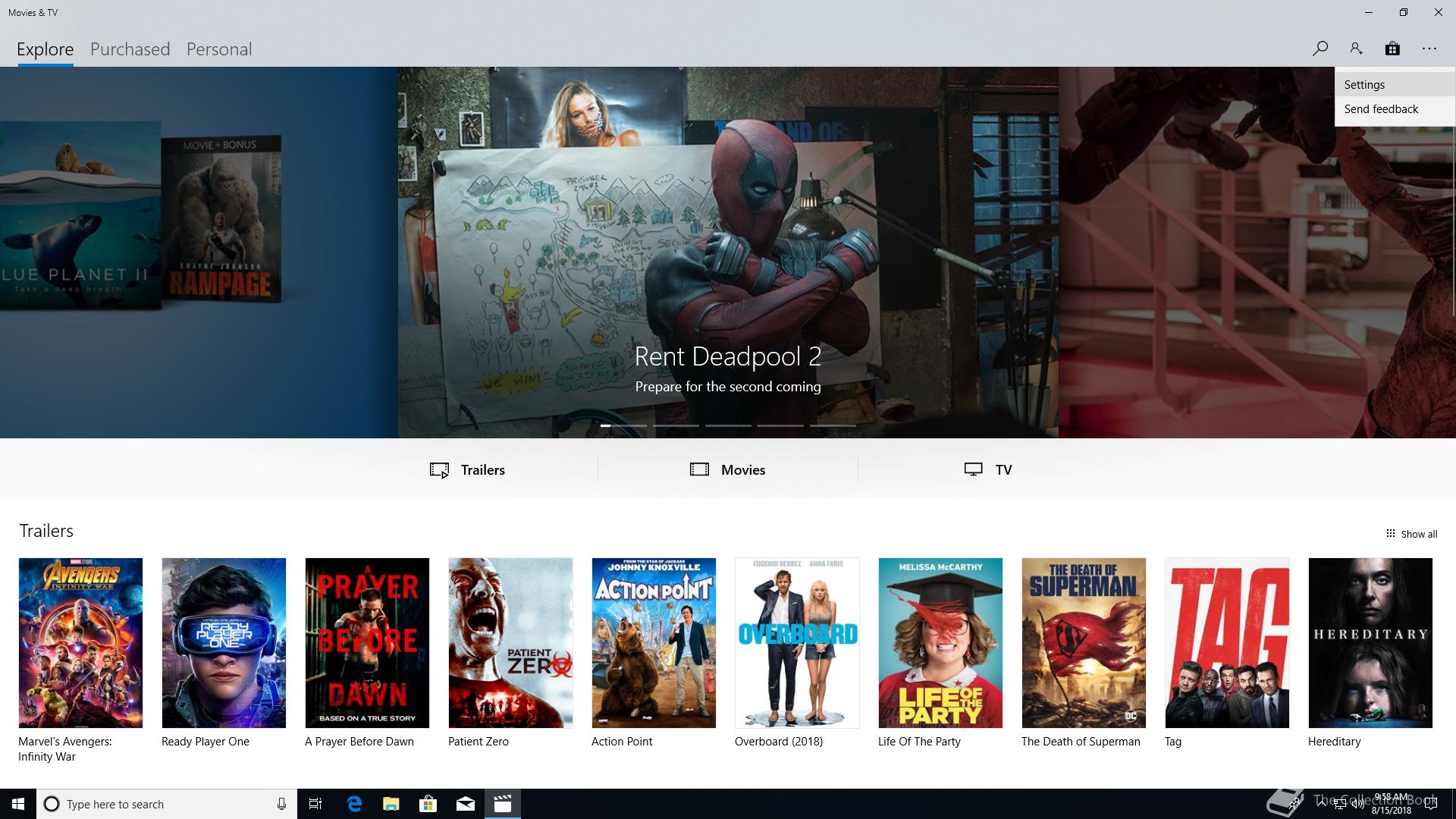Image resolution: width=1456 pixels, height=819 pixels.
Task: Click the three-dot more options icon
Action: [1429, 49]
